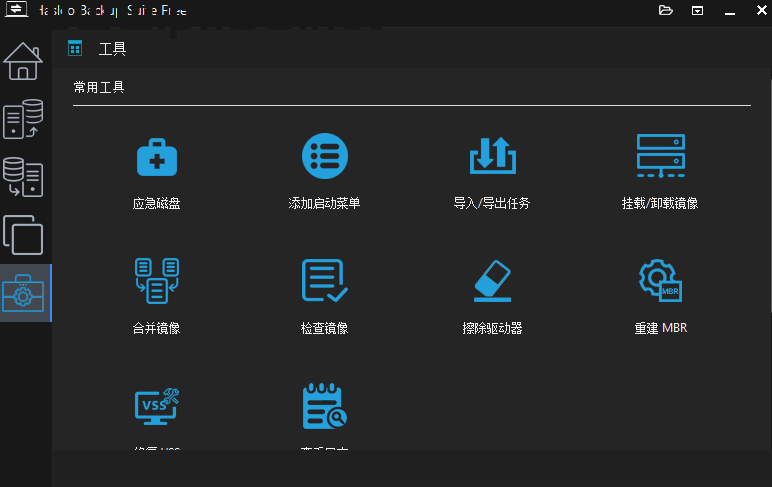Open the 导入/导出任务 arrows icon
Screen dimensions: 772x487
tap(492, 157)
